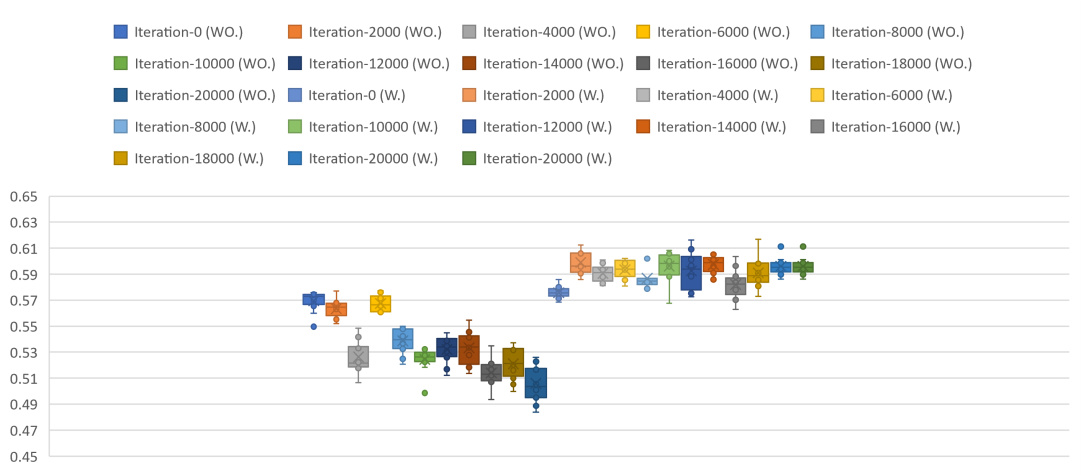The height and width of the screenshot is (476, 1081).
Task: Select the Iteration-8000 (WO.) legend label
Action: coord(898,32)
